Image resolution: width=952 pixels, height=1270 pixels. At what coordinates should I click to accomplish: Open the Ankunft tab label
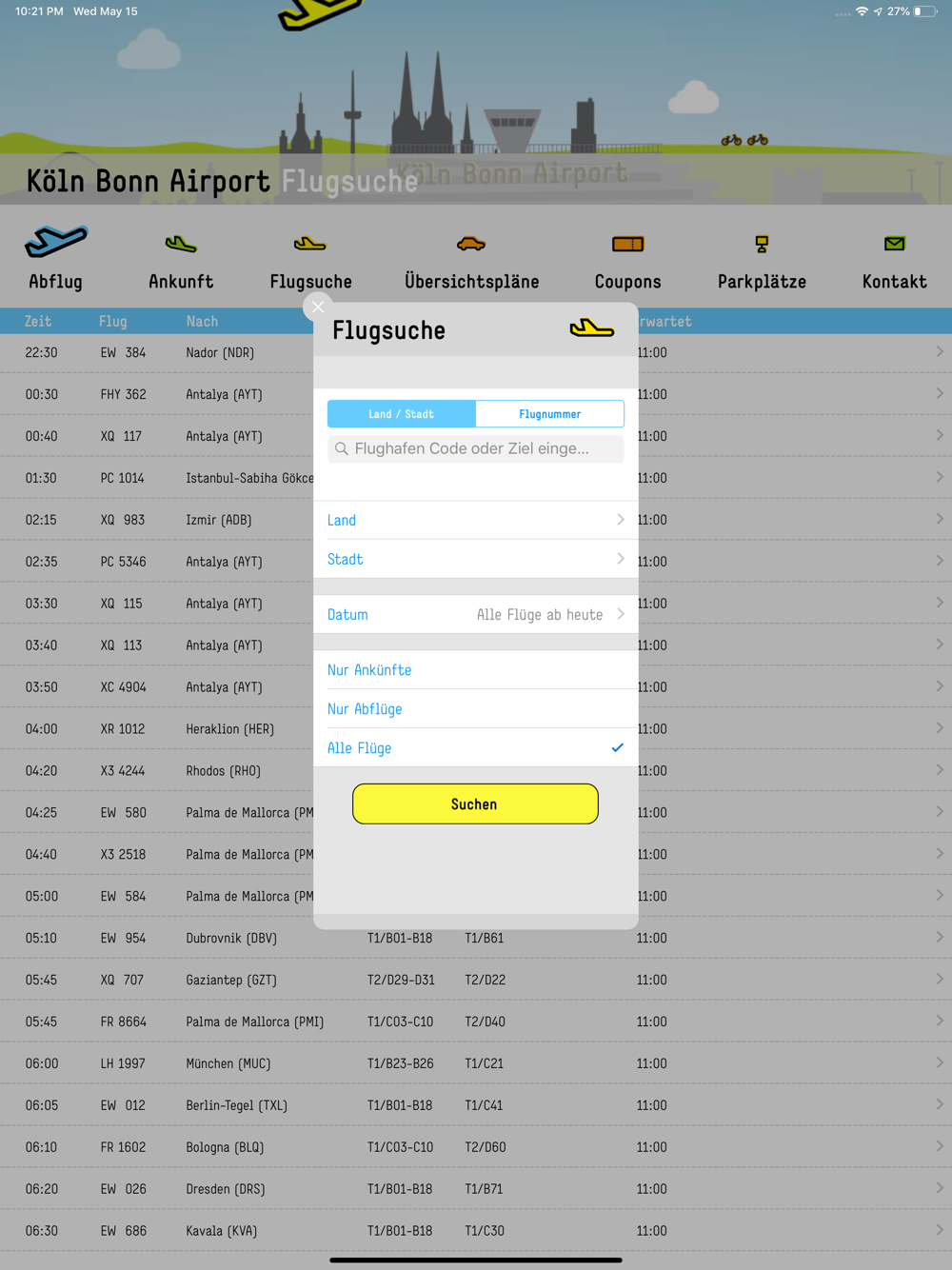pyautogui.click(x=181, y=282)
